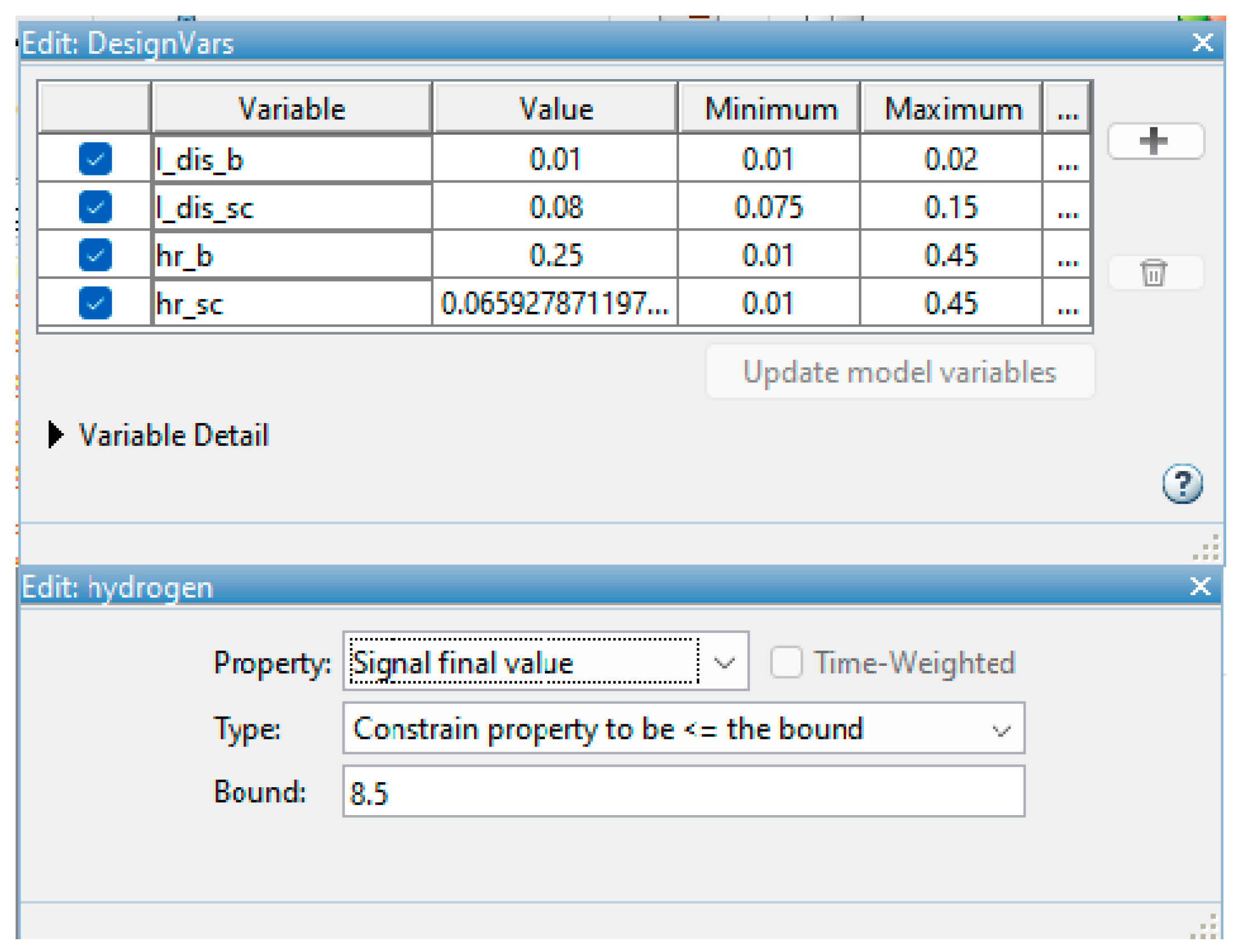Enable the Time-Weighted checkbox
Viewport: 1234px width, 952px height.
pyautogui.click(x=786, y=662)
